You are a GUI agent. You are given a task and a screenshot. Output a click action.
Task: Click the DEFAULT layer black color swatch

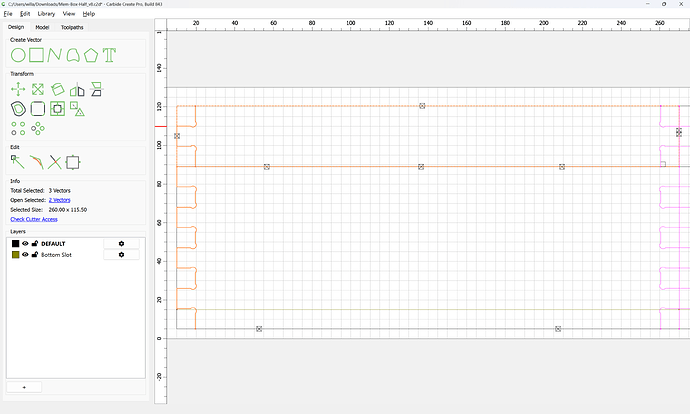click(15, 243)
